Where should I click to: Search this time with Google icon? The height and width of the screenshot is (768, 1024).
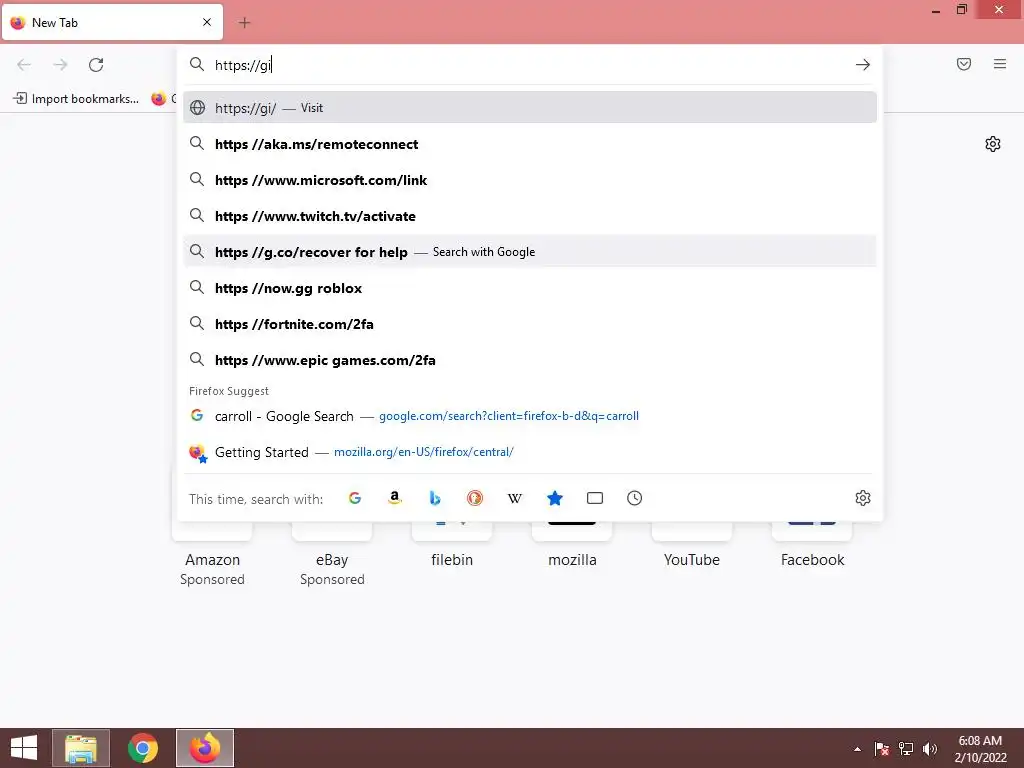pos(355,498)
